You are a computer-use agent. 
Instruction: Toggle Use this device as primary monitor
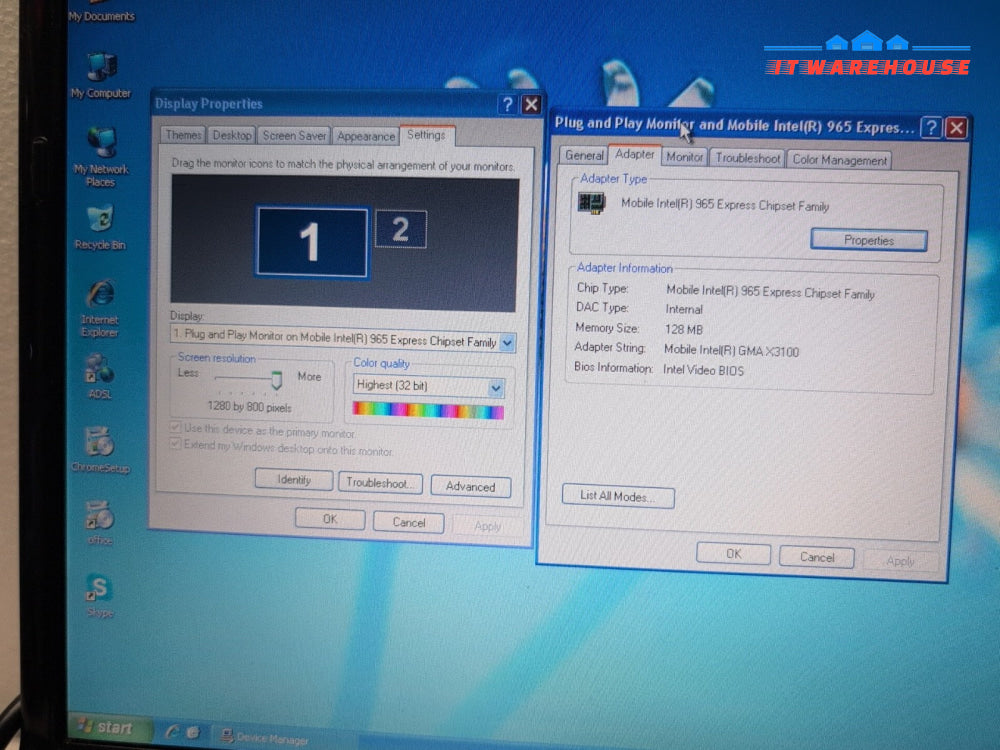point(175,427)
